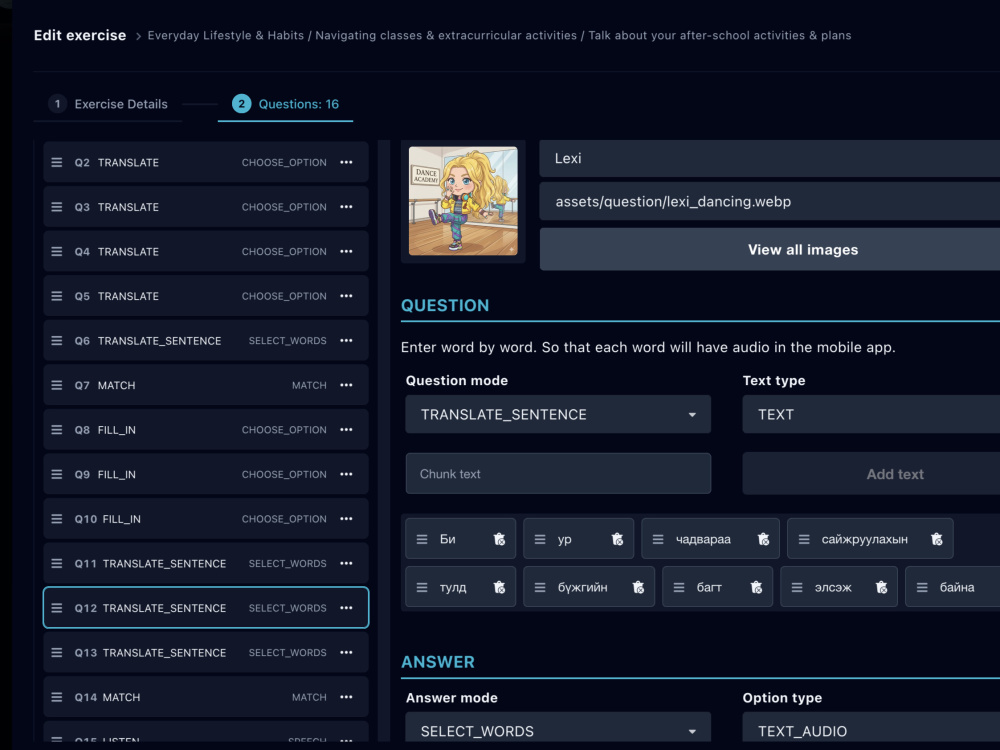Viewport: 1000px width, 750px height.
Task: Open the more options menu for Q4 TRANSLATE
Action: 346,252
